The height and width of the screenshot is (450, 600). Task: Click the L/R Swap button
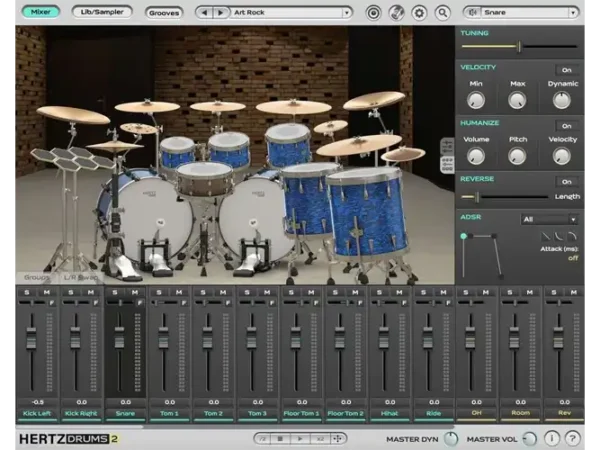tap(81, 277)
